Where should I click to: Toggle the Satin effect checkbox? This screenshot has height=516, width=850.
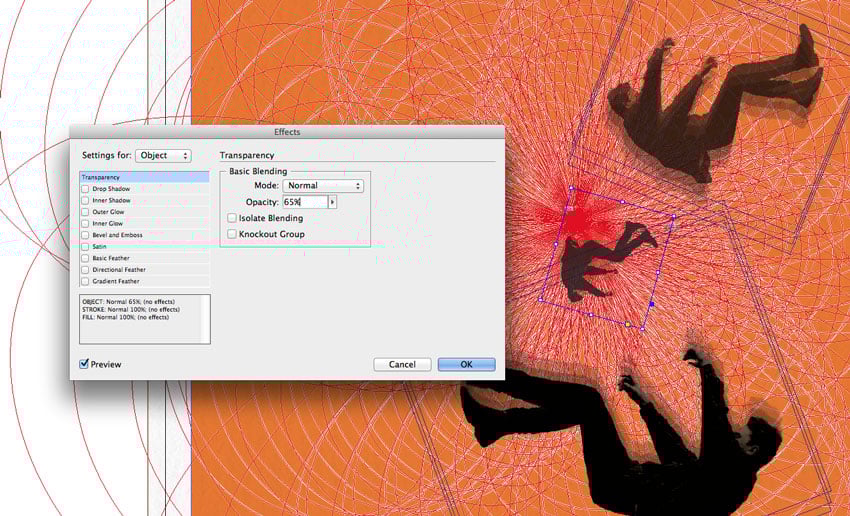(85, 247)
